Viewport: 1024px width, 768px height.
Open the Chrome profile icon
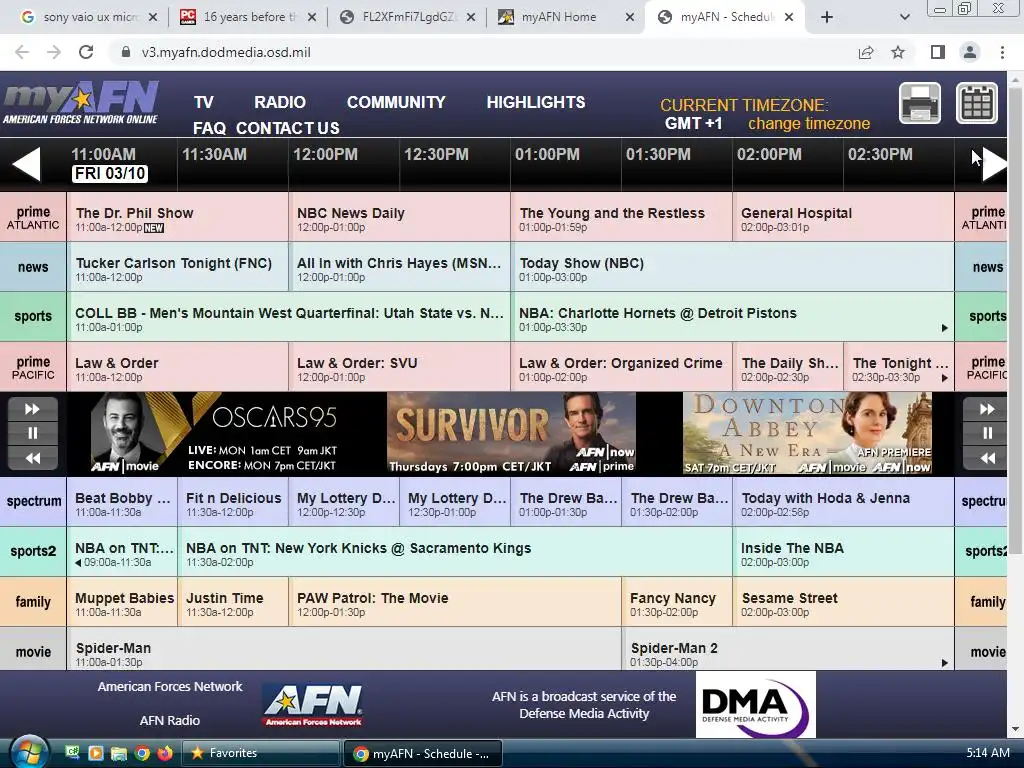coord(970,52)
